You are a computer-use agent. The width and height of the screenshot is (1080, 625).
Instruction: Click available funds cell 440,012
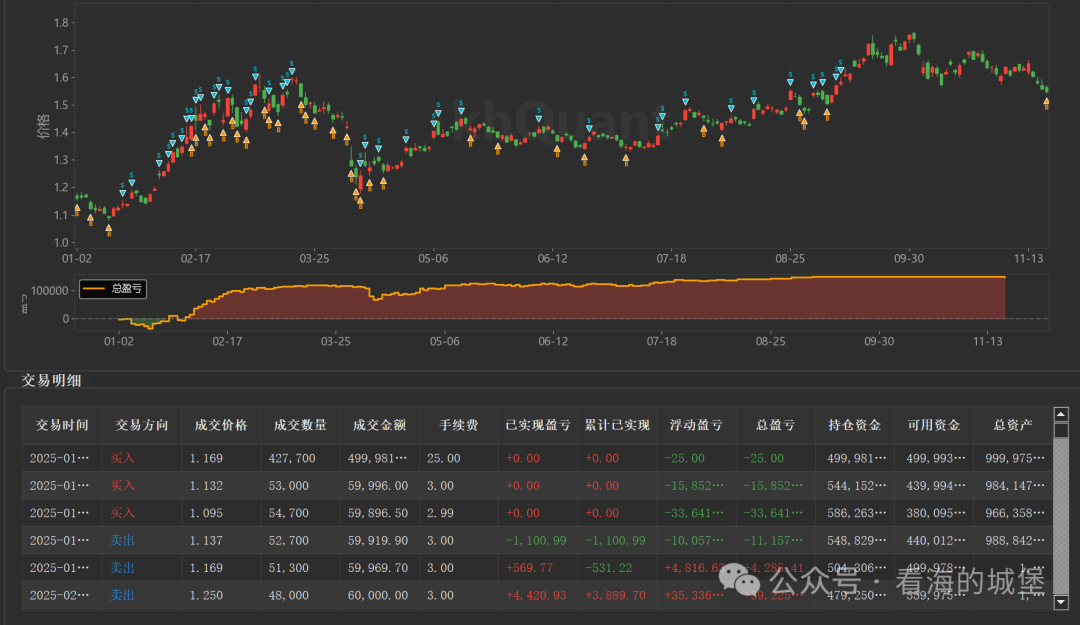[x=933, y=541]
